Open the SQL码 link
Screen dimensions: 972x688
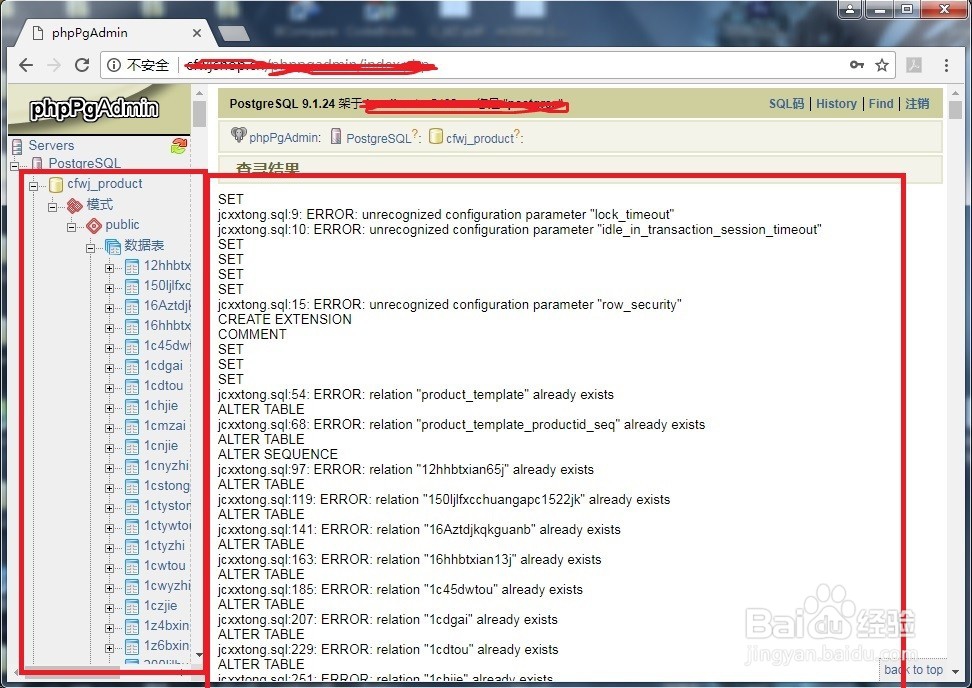(786, 104)
